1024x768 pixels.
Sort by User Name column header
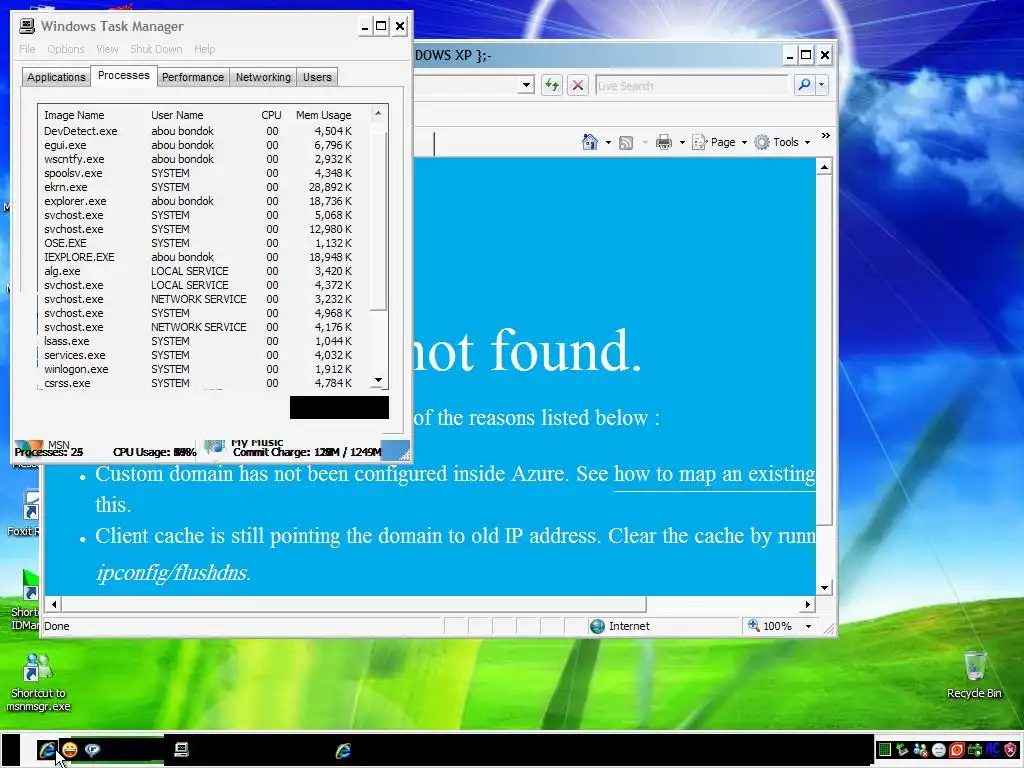coord(177,115)
